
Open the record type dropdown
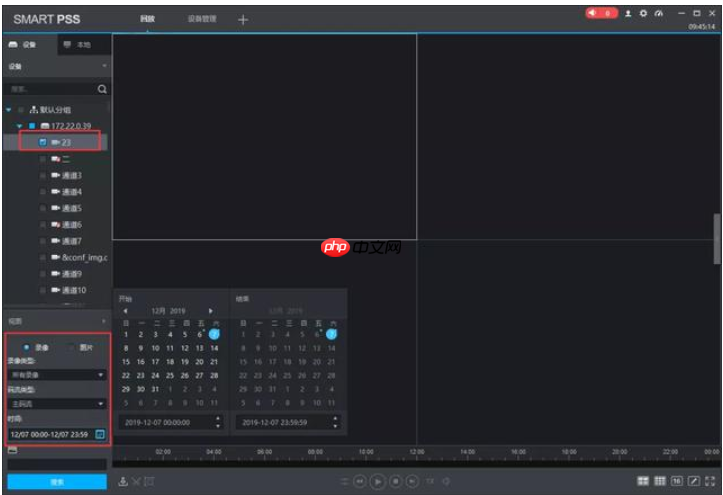tap(57, 375)
